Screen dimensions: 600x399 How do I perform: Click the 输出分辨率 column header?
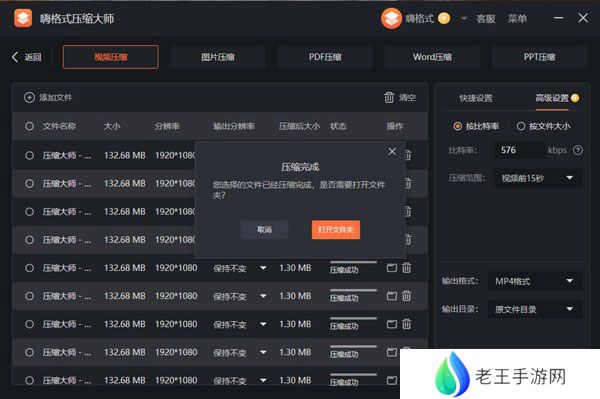(234, 126)
